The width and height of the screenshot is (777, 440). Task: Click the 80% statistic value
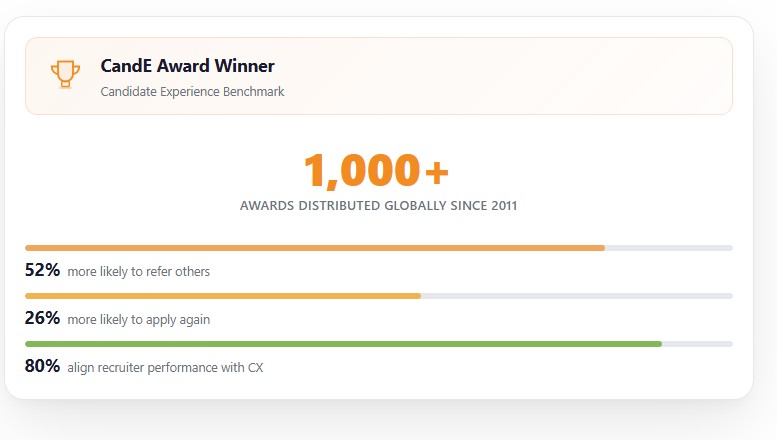pyautogui.click(x=43, y=366)
